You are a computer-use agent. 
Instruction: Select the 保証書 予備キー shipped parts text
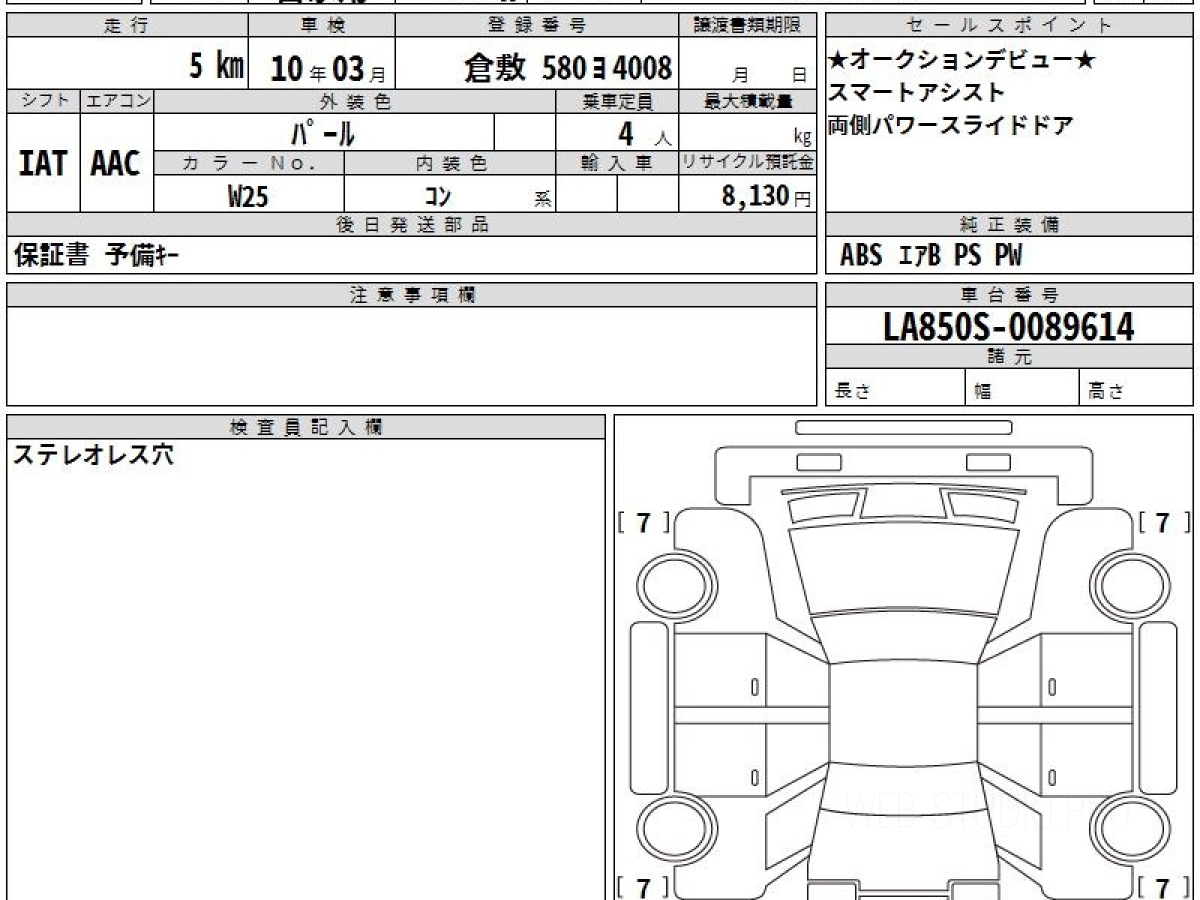coord(96,256)
